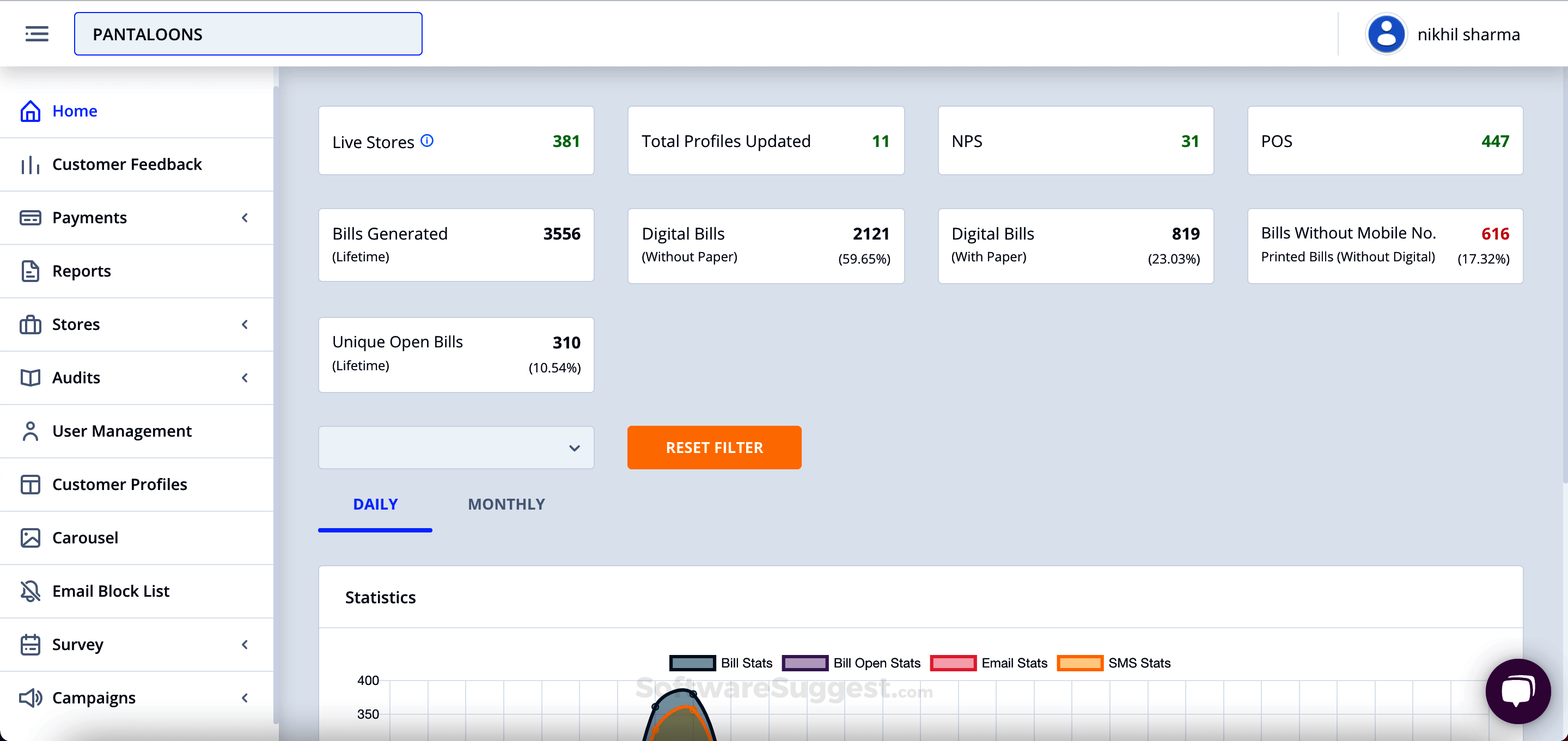The height and width of the screenshot is (741, 1568).
Task: Toggle Bill Stats series in chart legend
Action: (691, 663)
